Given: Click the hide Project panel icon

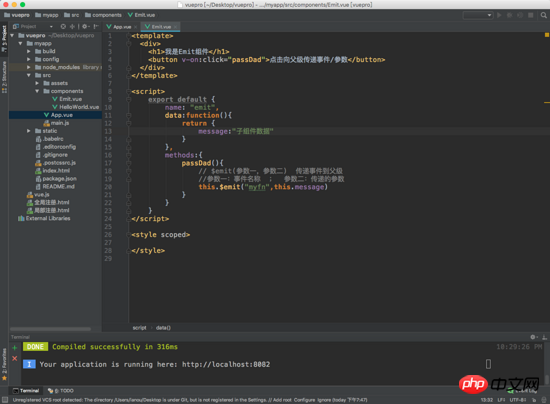Looking at the screenshot, I should (x=96, y=26).
